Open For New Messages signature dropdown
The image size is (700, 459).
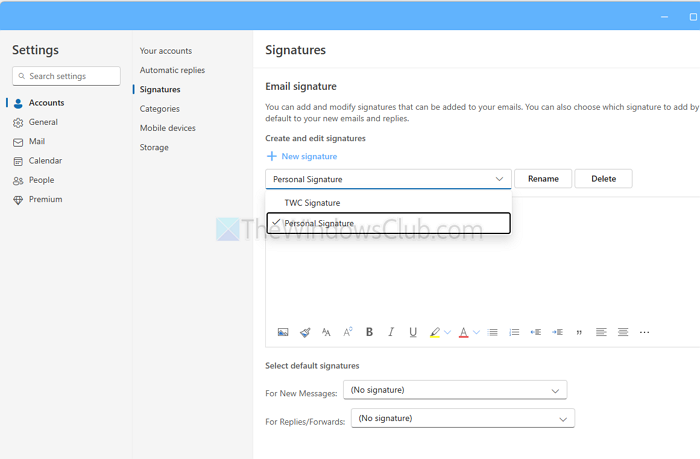click(455, 390)
